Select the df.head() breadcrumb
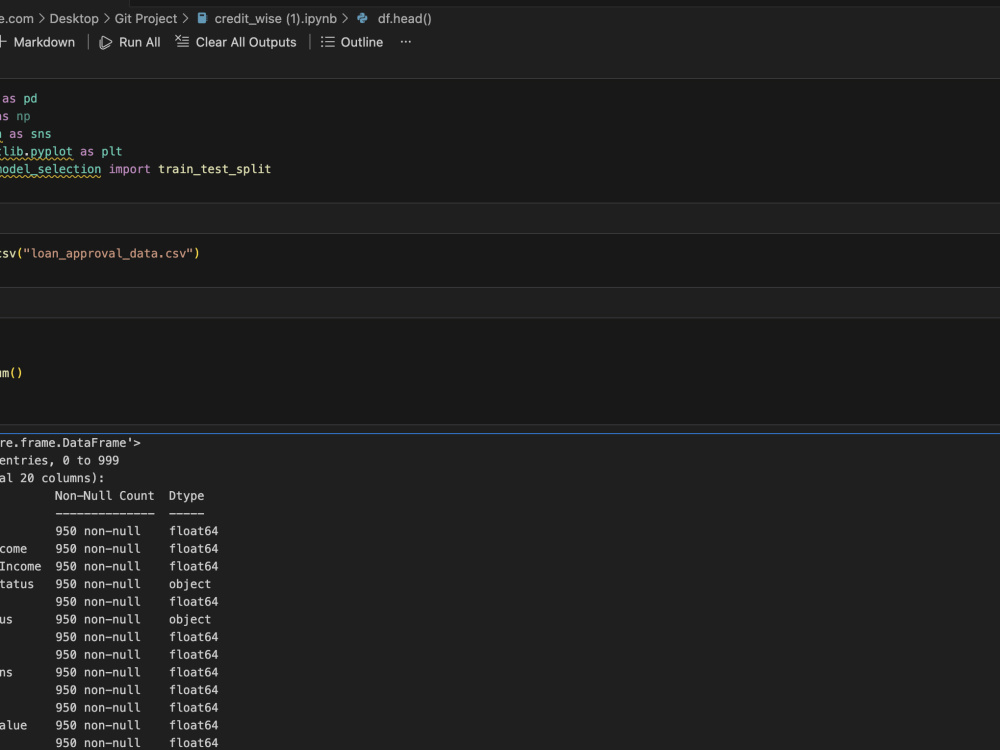1000x750 pixels. 404,18
